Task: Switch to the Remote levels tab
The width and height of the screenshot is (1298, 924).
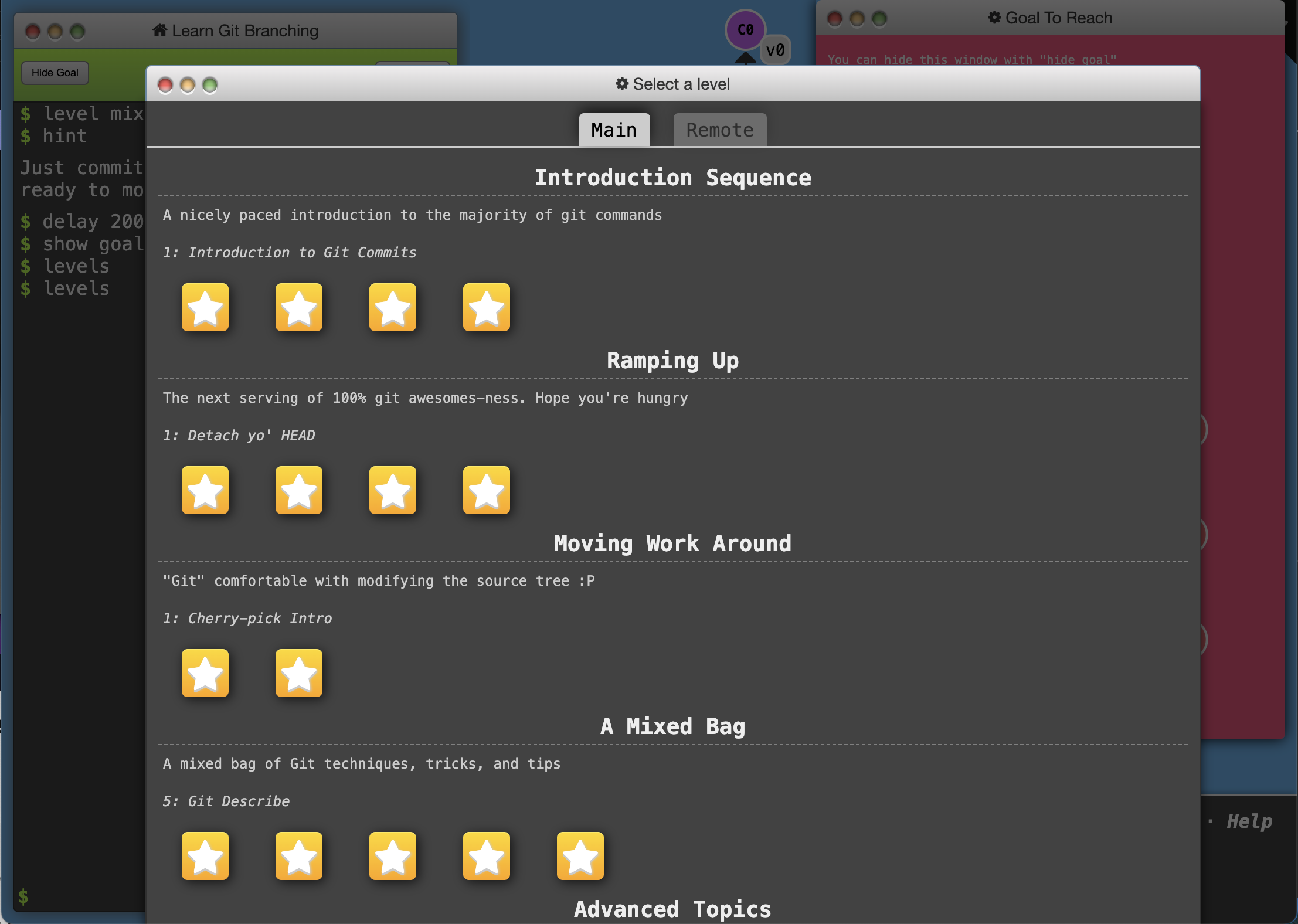Action: point(720,130)
